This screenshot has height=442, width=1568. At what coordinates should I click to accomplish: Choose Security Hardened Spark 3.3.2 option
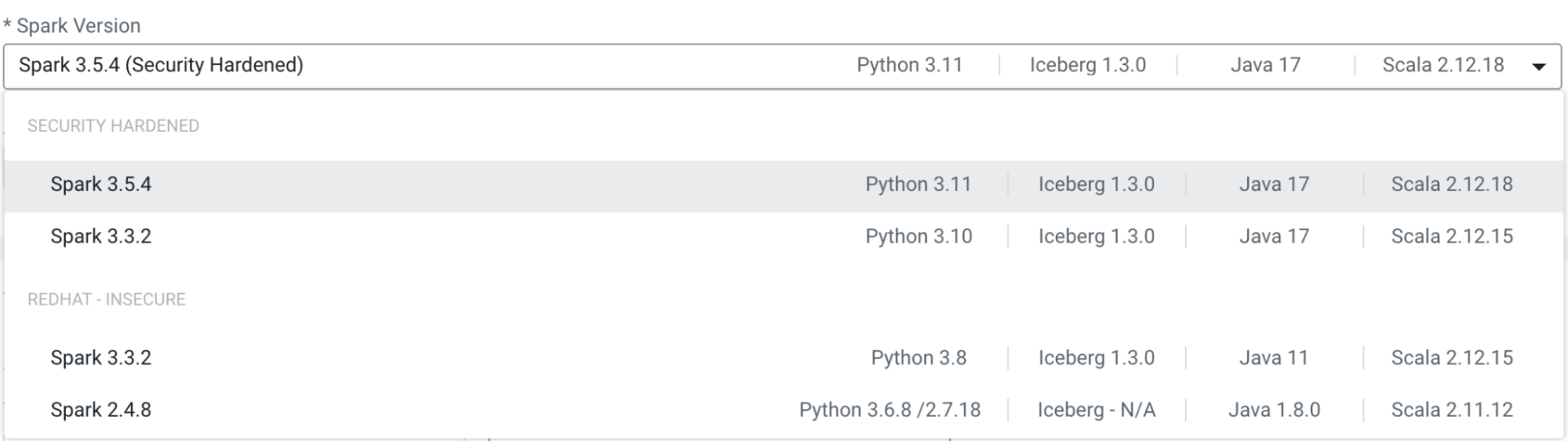(101, 236)
